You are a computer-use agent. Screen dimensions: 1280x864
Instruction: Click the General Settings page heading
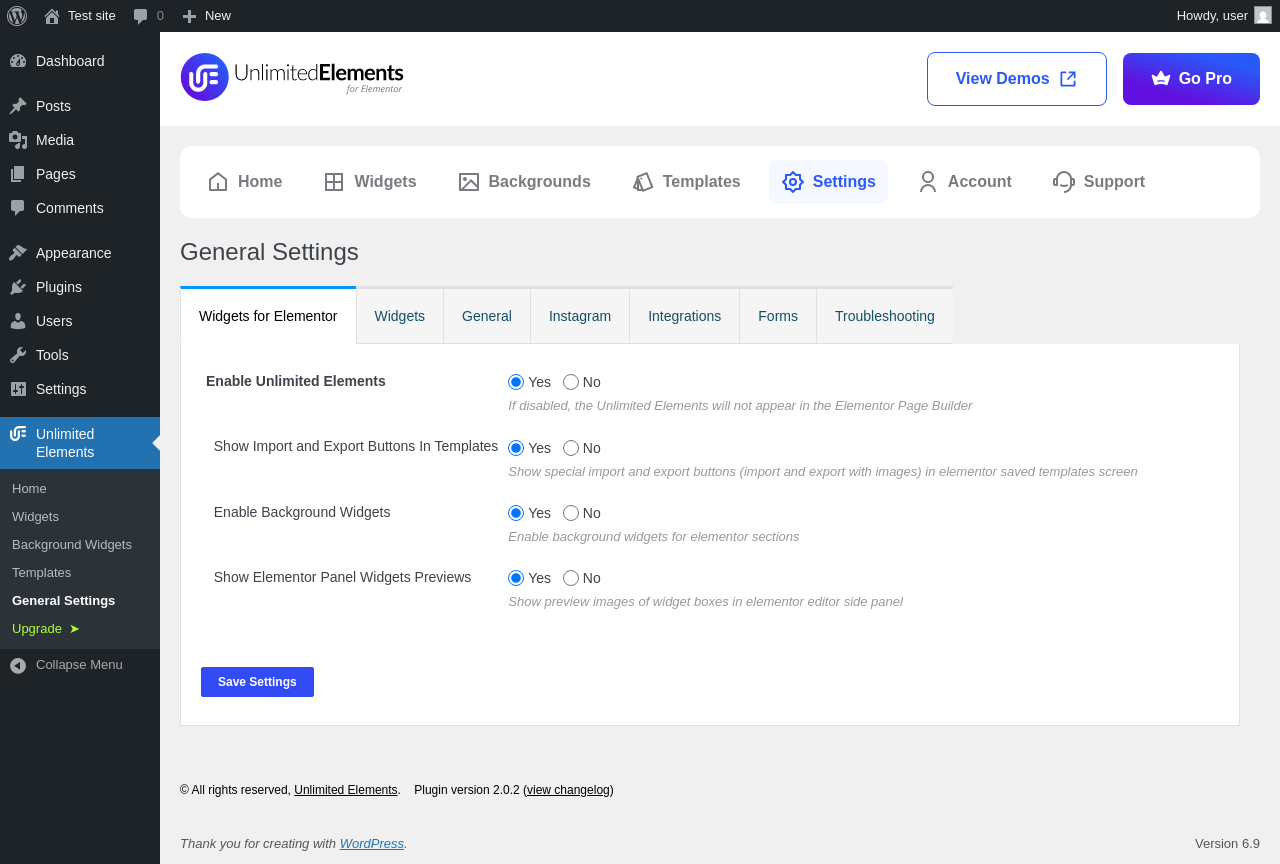click(269, 252)
